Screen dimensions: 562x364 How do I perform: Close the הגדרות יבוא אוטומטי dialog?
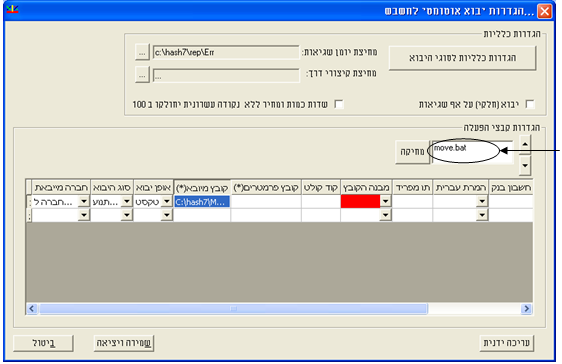(x=544, y=11)
